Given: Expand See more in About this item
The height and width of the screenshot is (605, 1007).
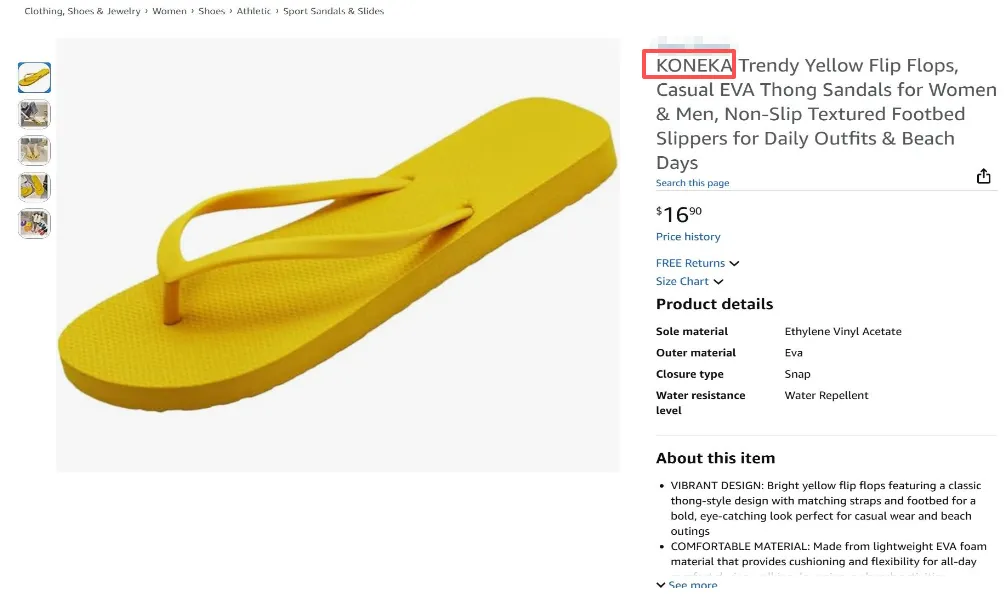Looking at the screenshot, I should click(x=687, y=585).
